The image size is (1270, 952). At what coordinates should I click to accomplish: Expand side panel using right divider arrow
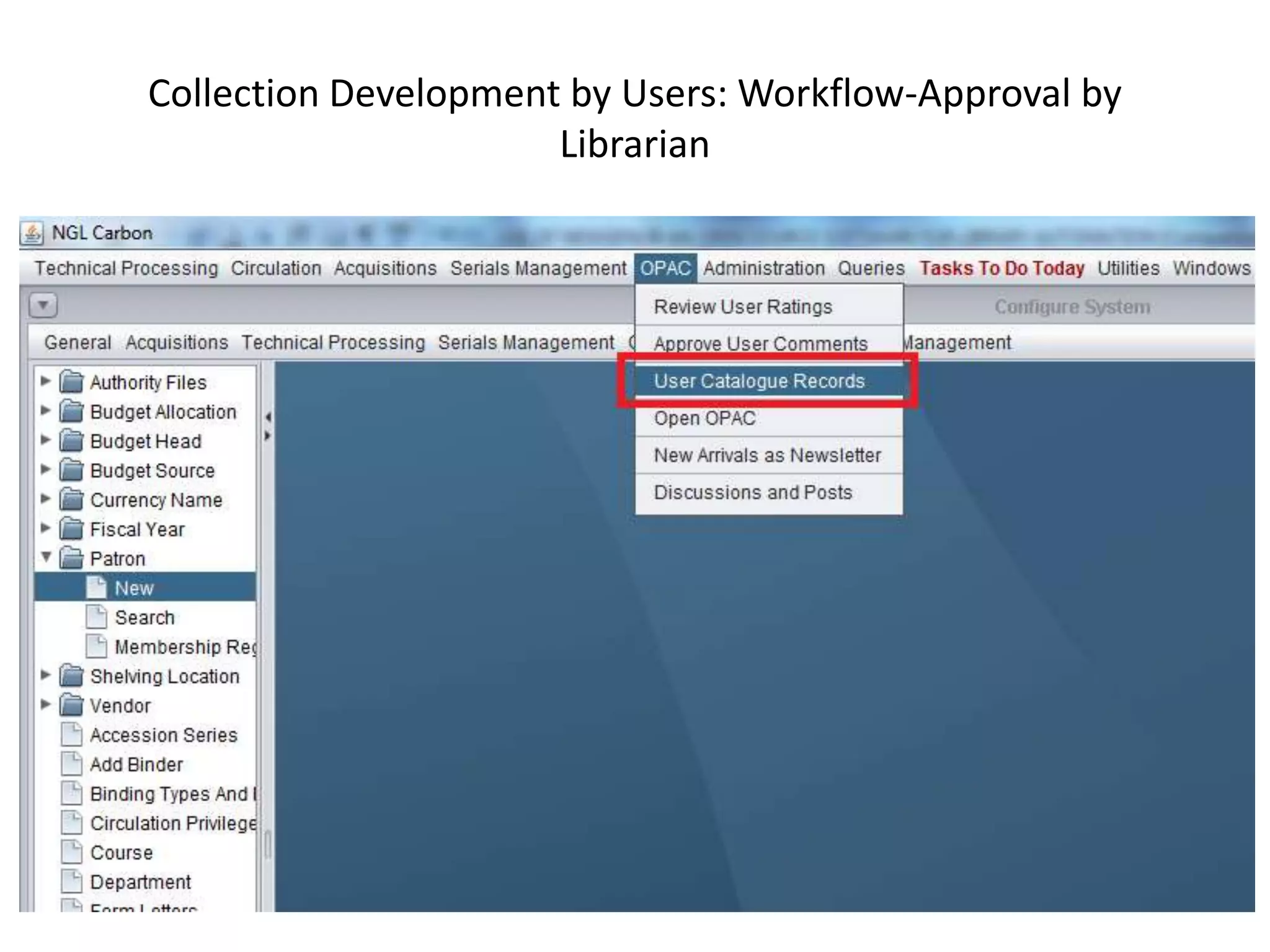tap(268, 436)
